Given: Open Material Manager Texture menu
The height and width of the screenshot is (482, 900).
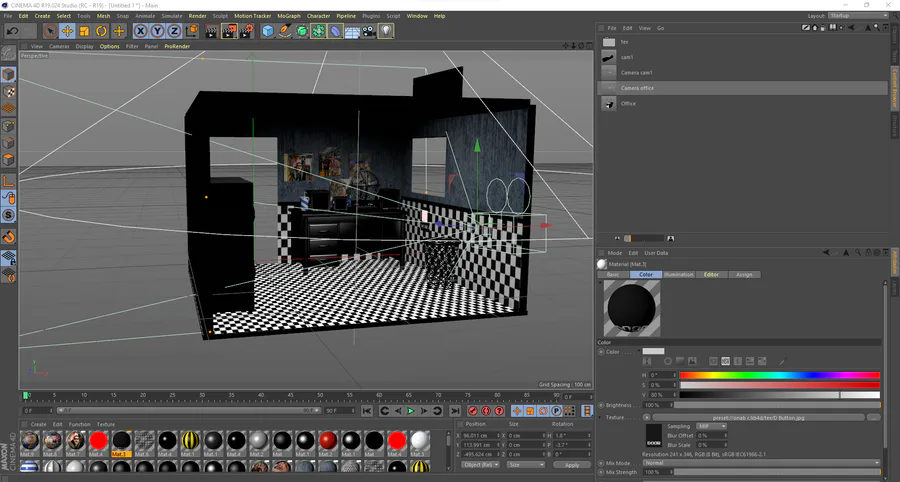Looking at the screenshot, I should (106, 425).
